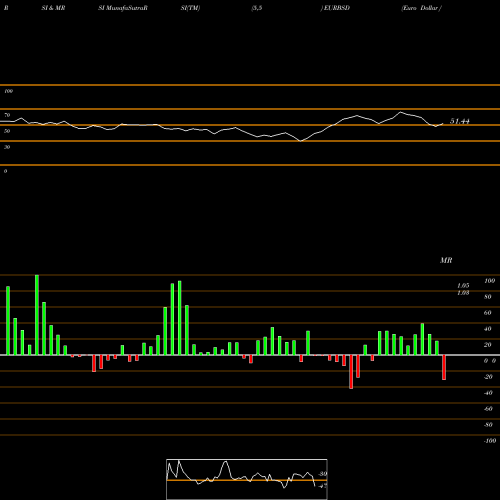The image size is (500, 500).
Task: Click the 1.03 value beside MR axis
Action: (x=463, y=293)
